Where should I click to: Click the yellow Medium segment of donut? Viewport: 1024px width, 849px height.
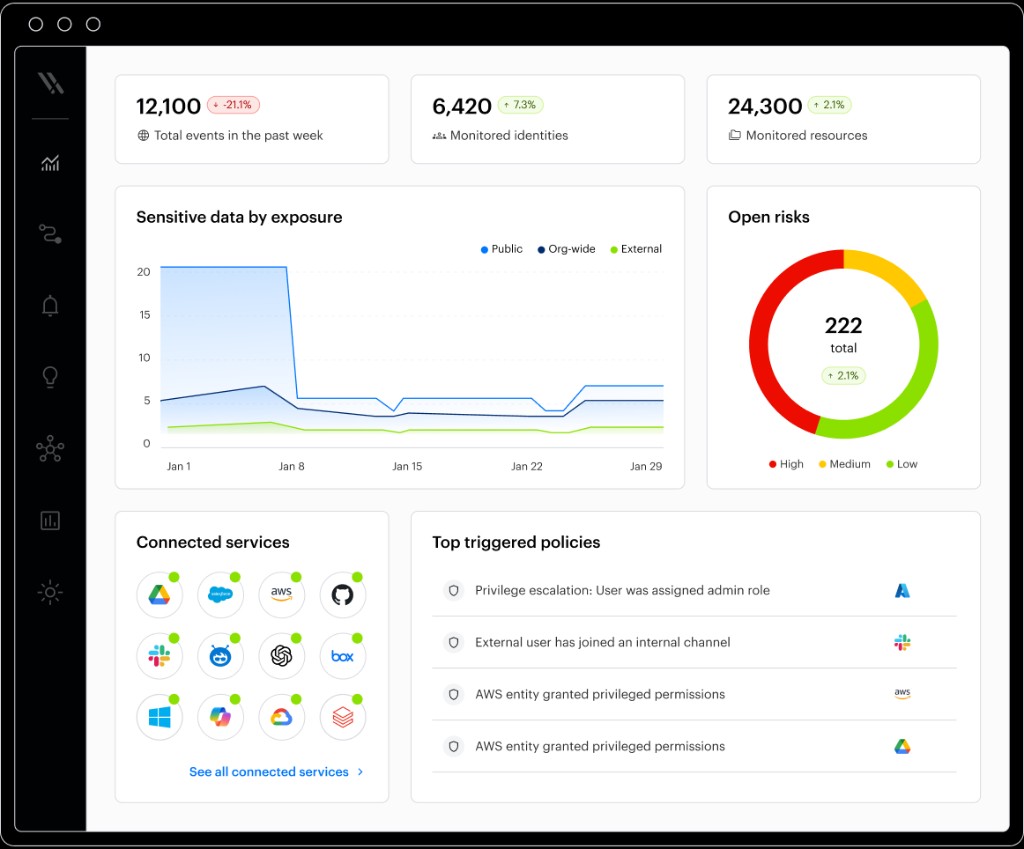[891, 274]
